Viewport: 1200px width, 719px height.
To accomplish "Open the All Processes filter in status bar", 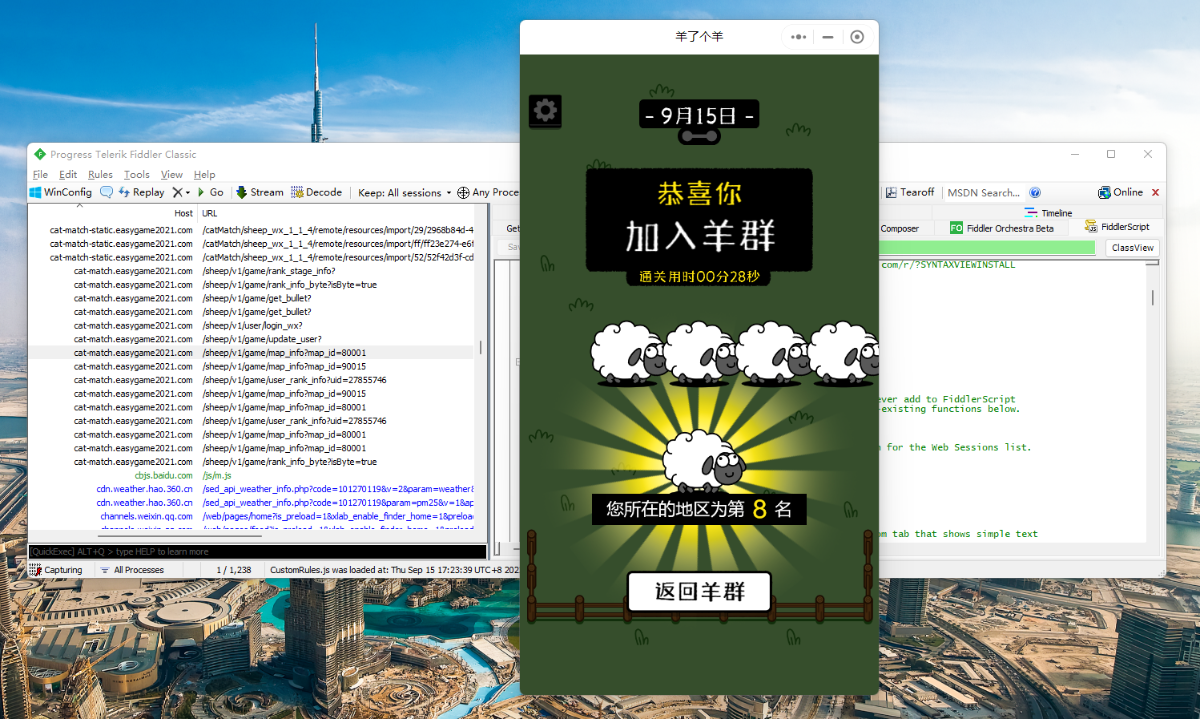I will pos(132,570).
